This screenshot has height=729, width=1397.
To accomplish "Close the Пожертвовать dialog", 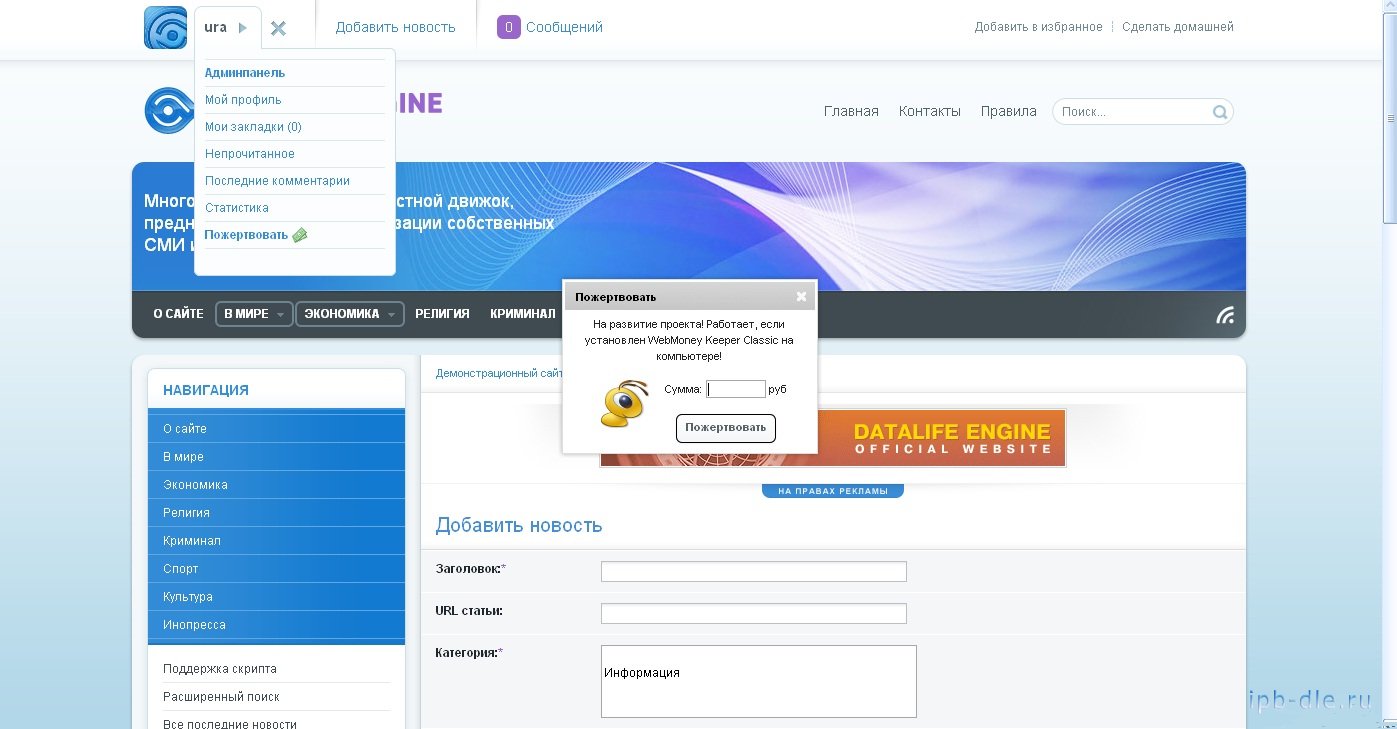I will pos(801,297).
